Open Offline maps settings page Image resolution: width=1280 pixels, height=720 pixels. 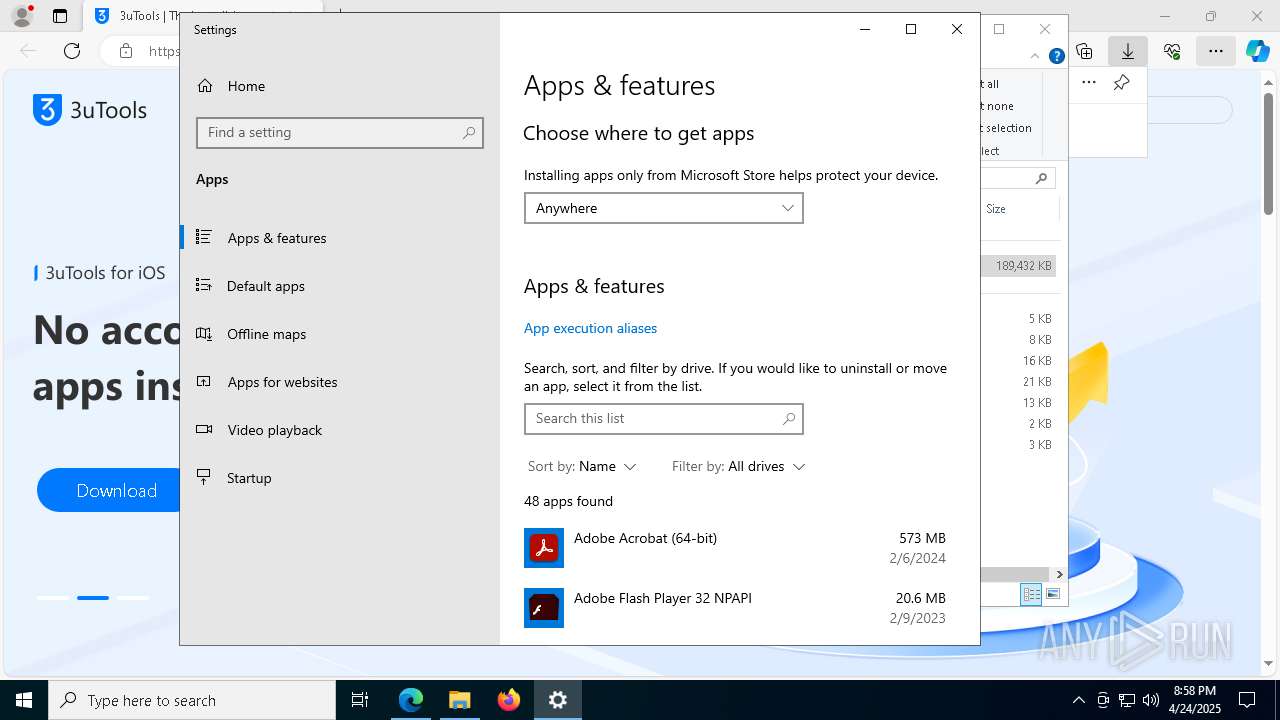pos(339,334)
